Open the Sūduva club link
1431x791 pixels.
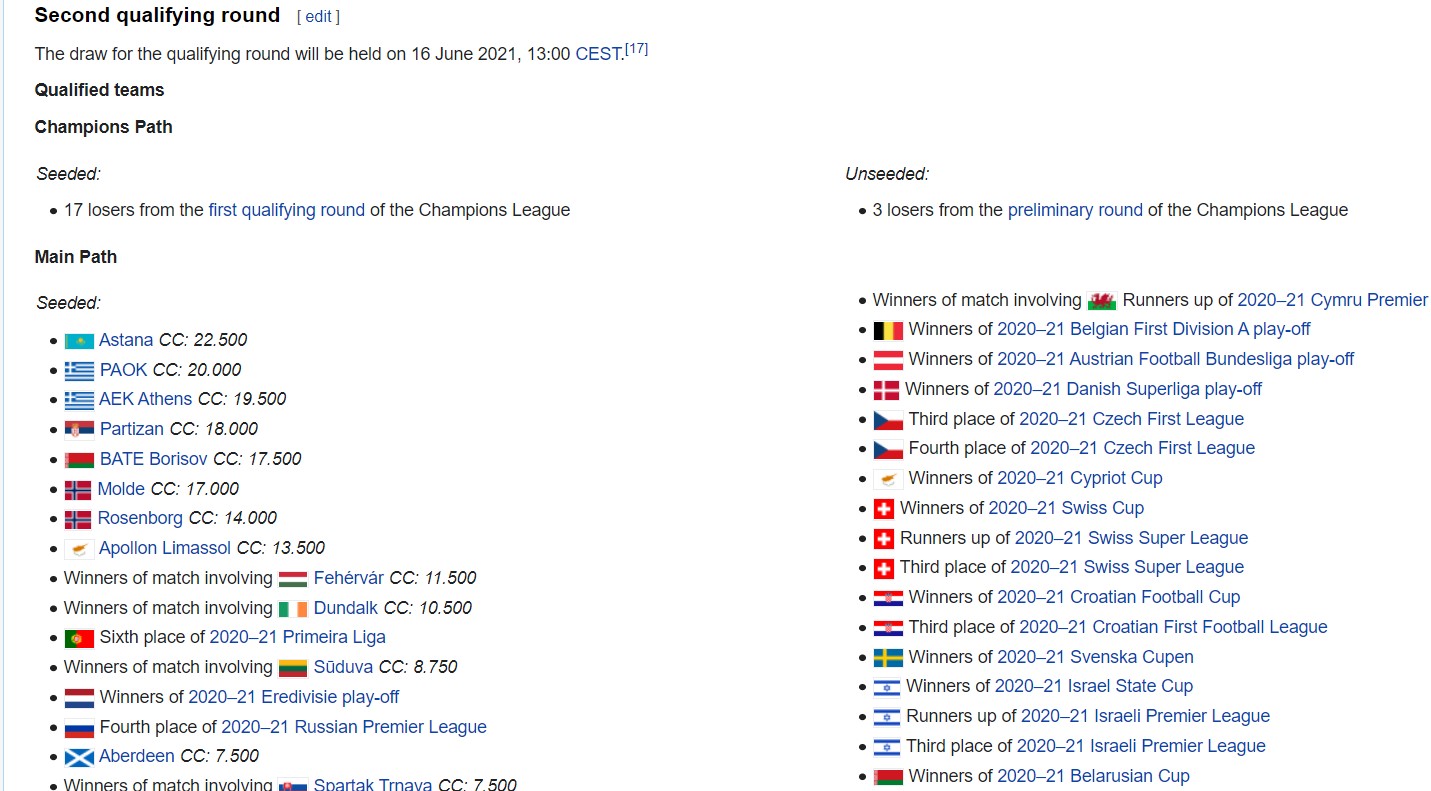(343, 667)
